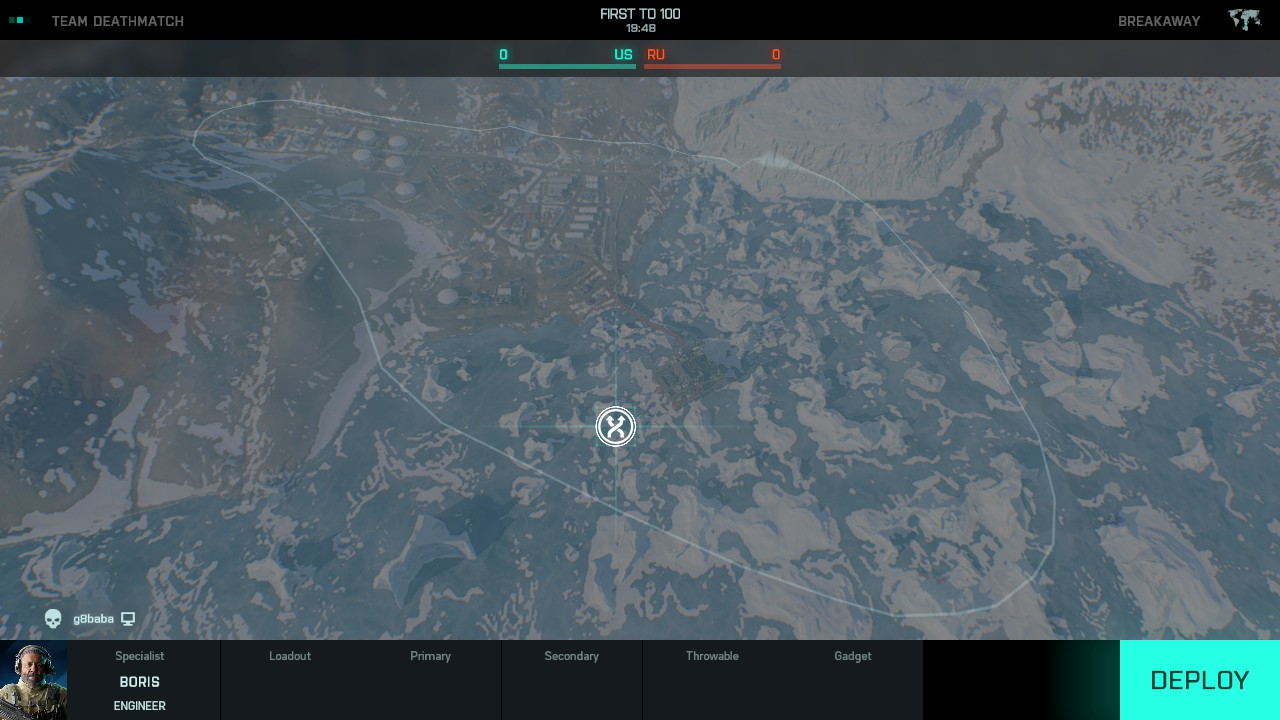Click the ENGINEER class label
This screenshot has width=1280, height=720.
(x=140, y=706)
